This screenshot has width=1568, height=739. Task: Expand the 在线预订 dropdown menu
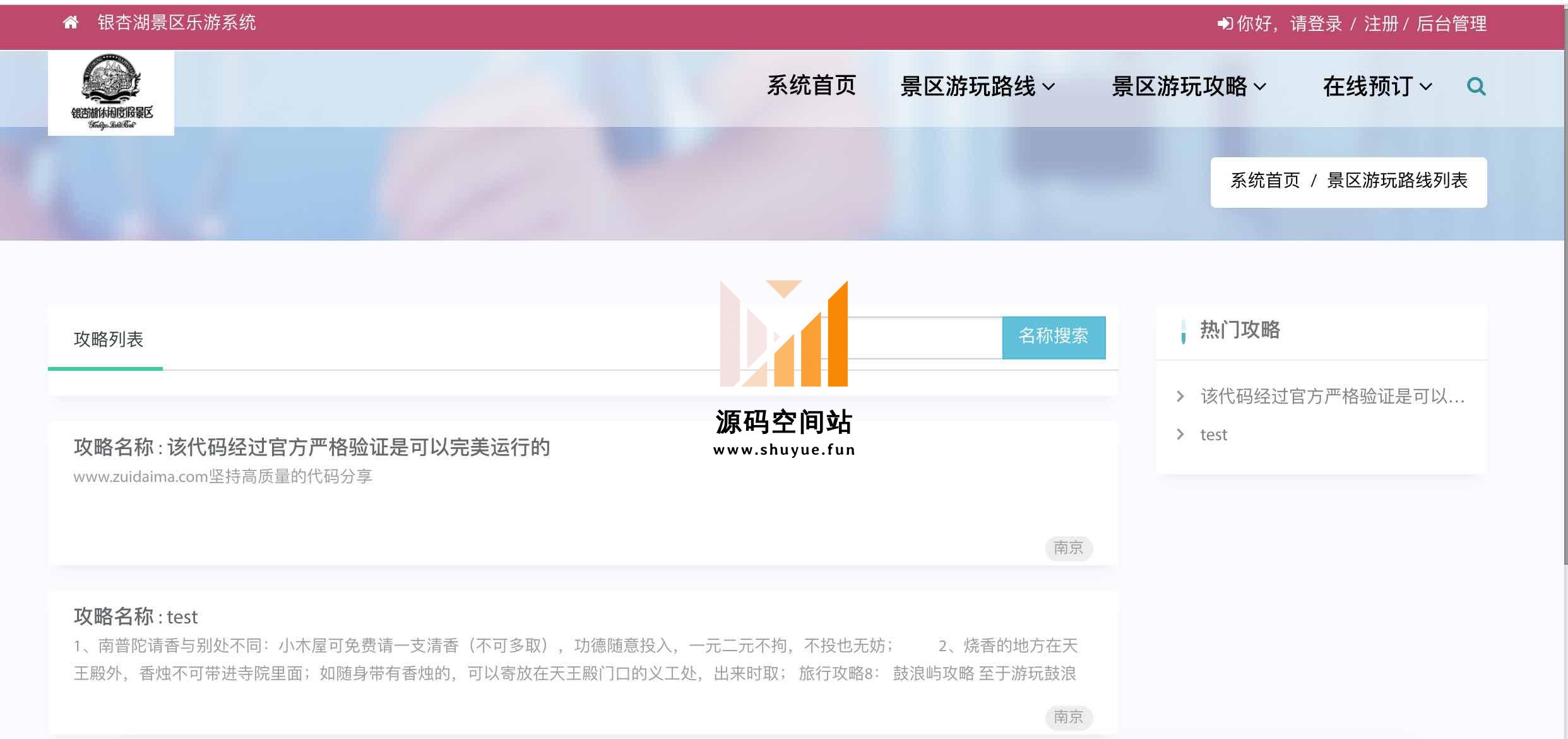point(1377,87)
